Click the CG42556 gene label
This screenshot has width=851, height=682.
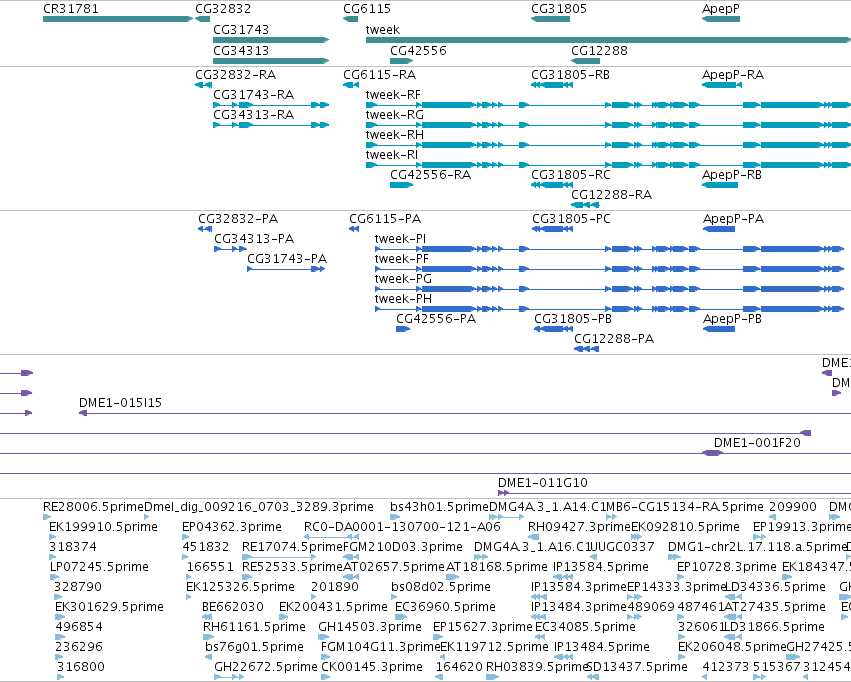[418, 50]
